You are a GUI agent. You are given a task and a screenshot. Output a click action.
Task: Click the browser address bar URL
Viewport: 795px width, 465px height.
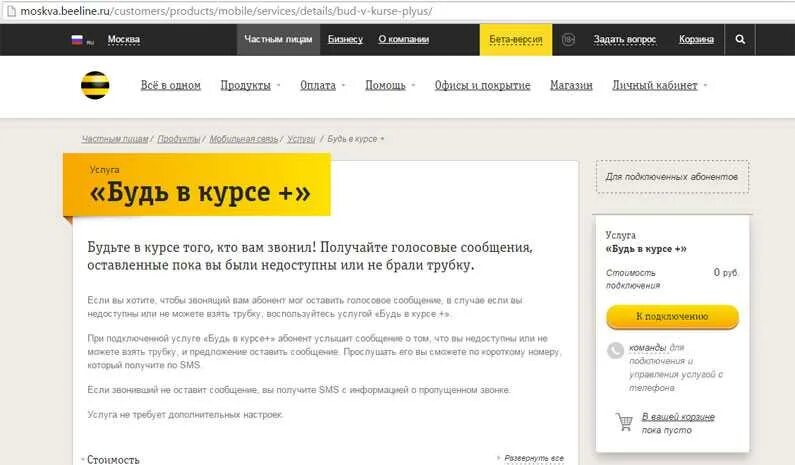[x=226, y=11]
